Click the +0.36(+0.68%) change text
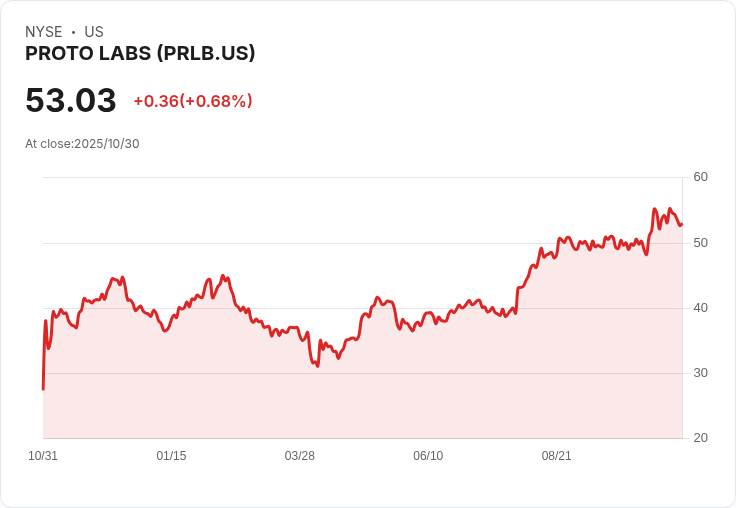The width and height of the screenshot is (736, 508). pos(193,101)
